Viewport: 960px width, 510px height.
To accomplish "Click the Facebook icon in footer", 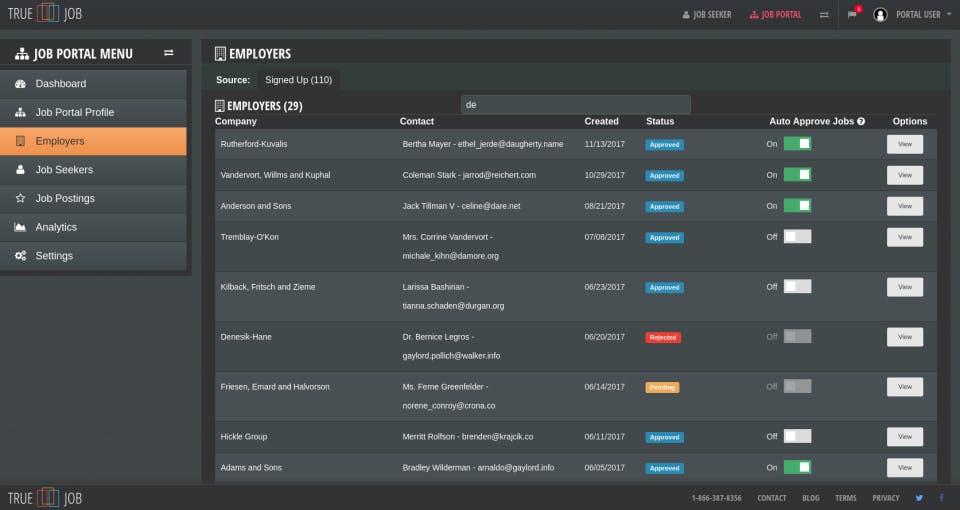I will (942, 498).
